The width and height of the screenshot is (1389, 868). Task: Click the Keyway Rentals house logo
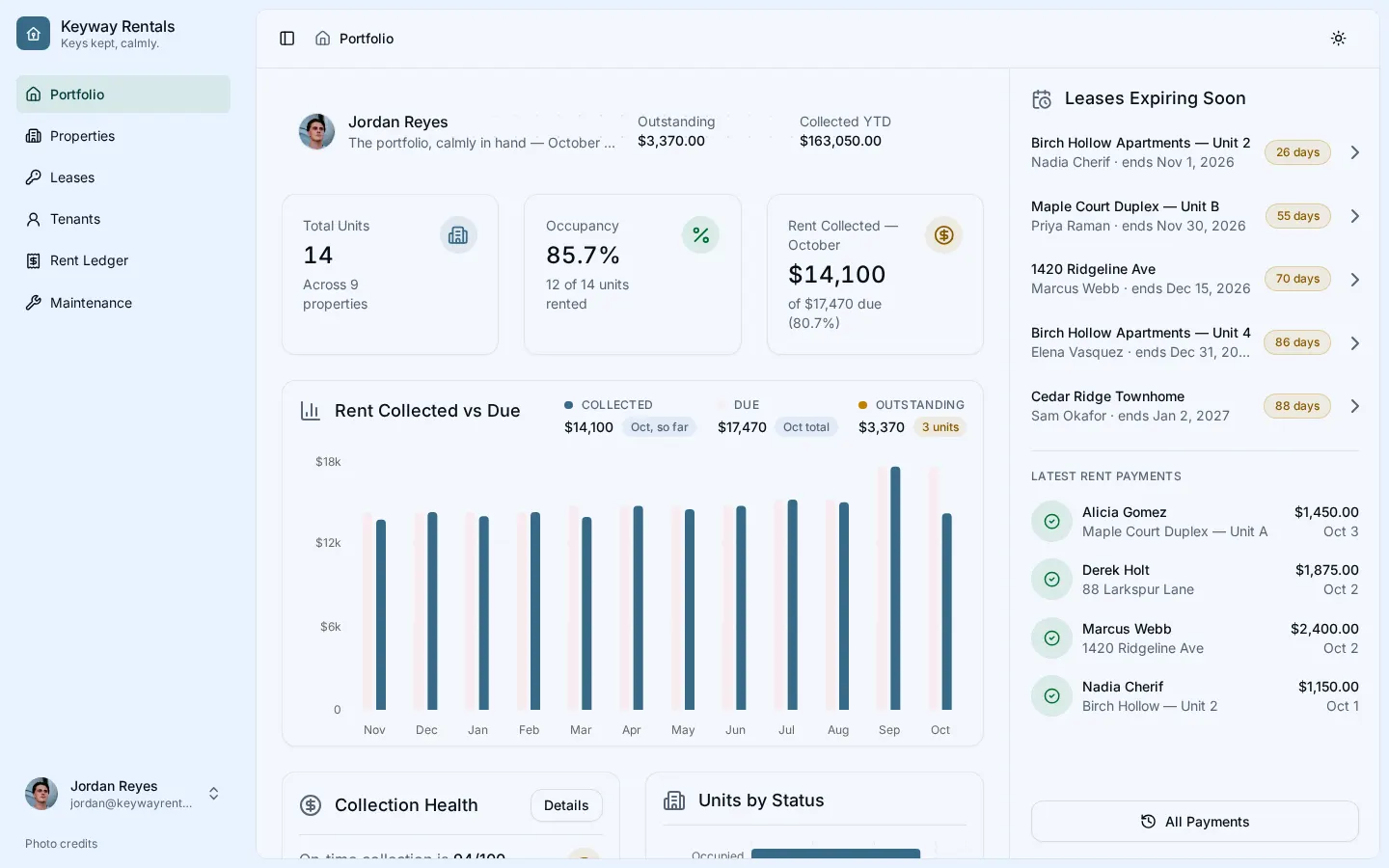(33, 34)
